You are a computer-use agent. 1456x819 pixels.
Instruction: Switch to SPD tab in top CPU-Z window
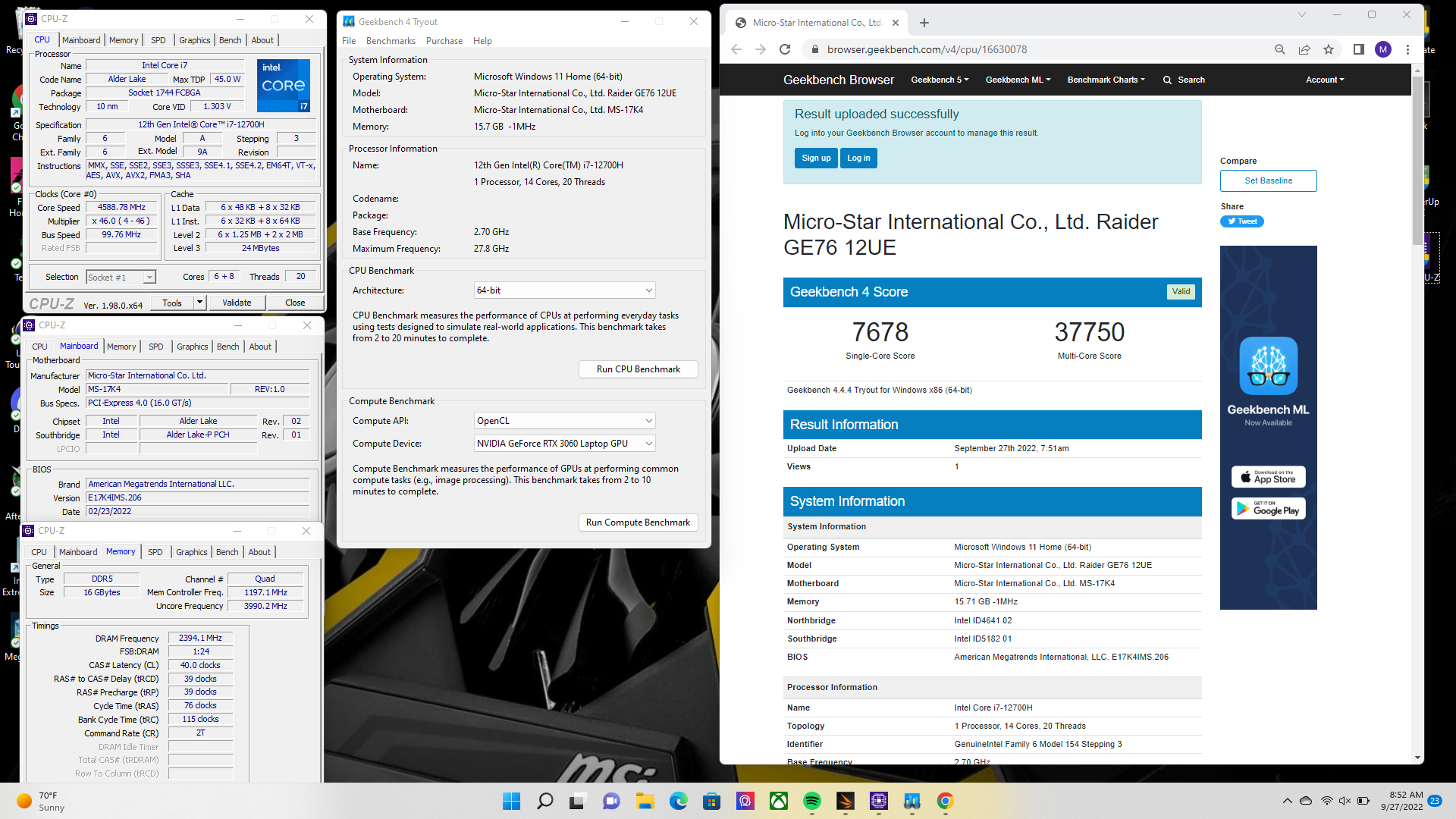[158, 40]
